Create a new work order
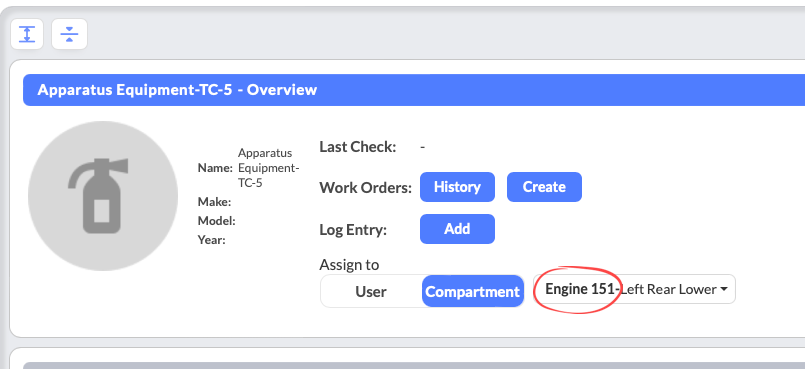 (x=544, y=187)
